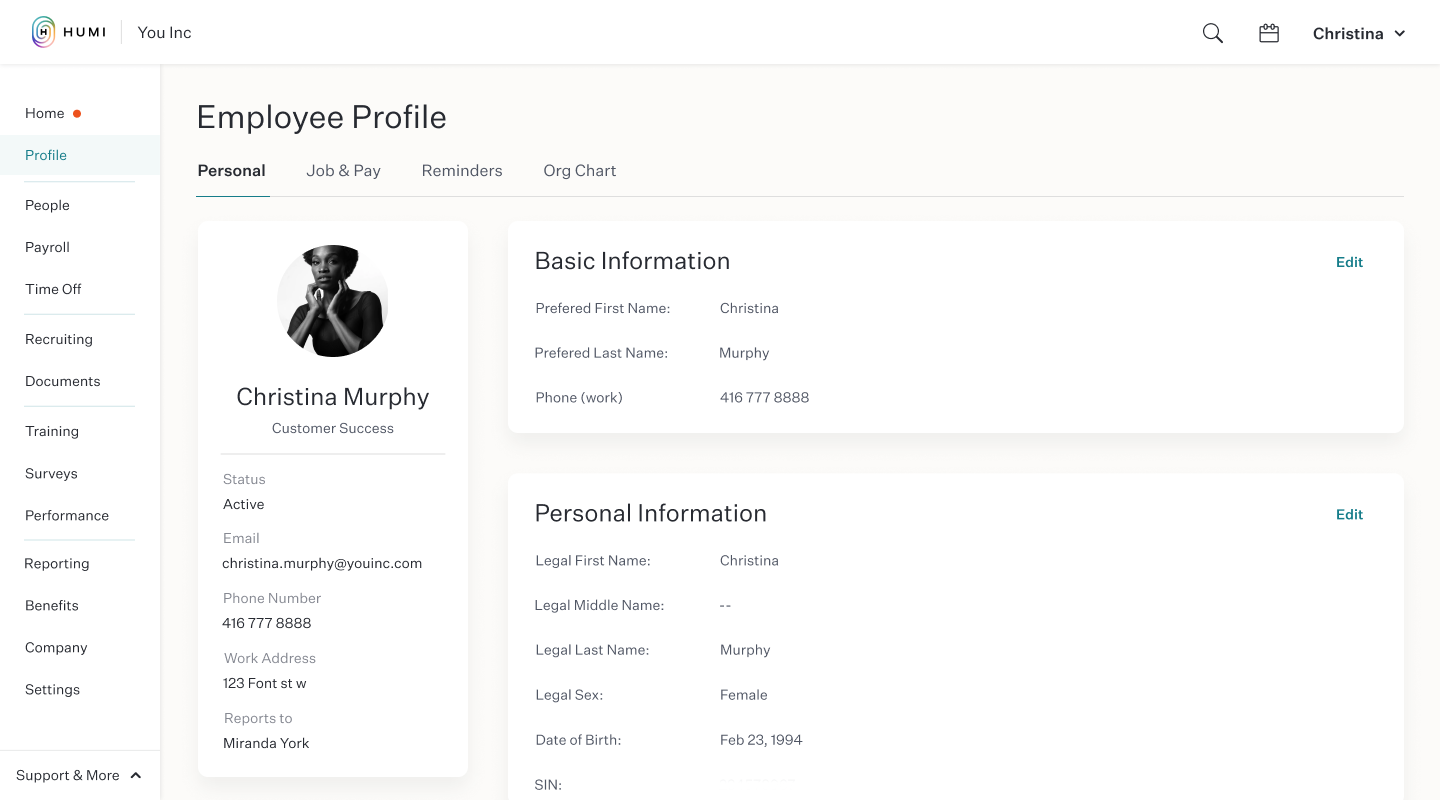
Task: Click the Phone (work) value 416 777 8888
Action: pos(765,397)
